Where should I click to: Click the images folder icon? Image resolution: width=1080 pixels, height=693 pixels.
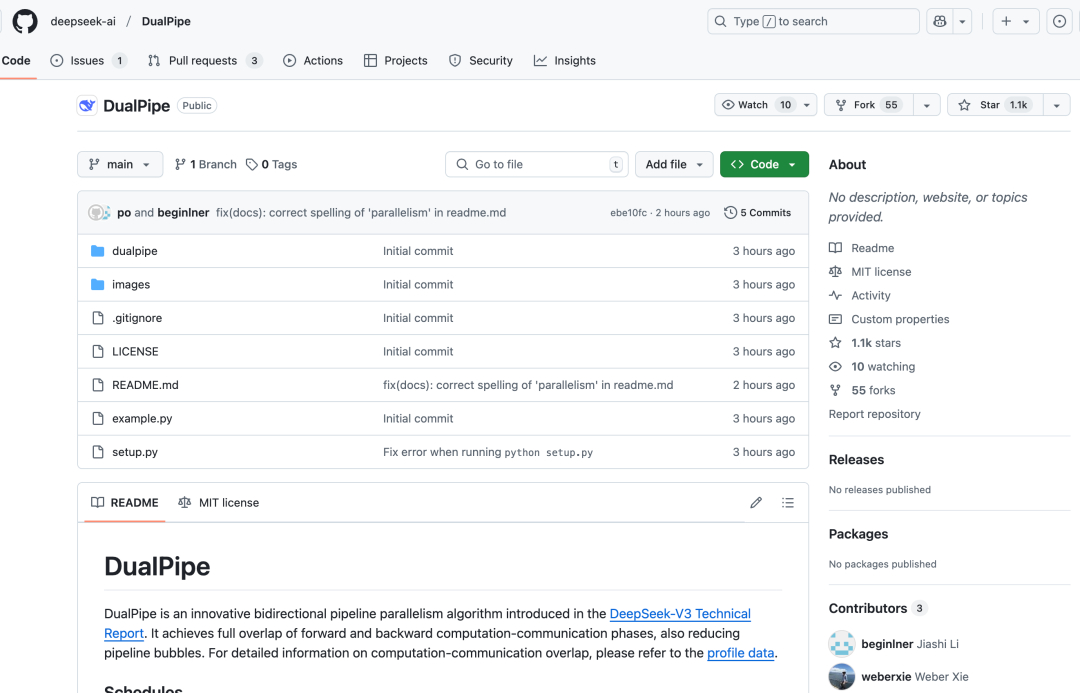click(x=98, y=285)
